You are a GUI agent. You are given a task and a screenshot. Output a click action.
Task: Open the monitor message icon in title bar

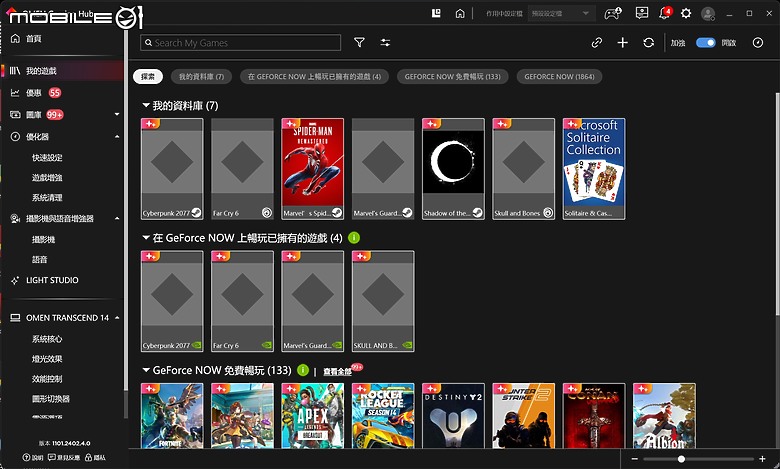coord(642,13)
